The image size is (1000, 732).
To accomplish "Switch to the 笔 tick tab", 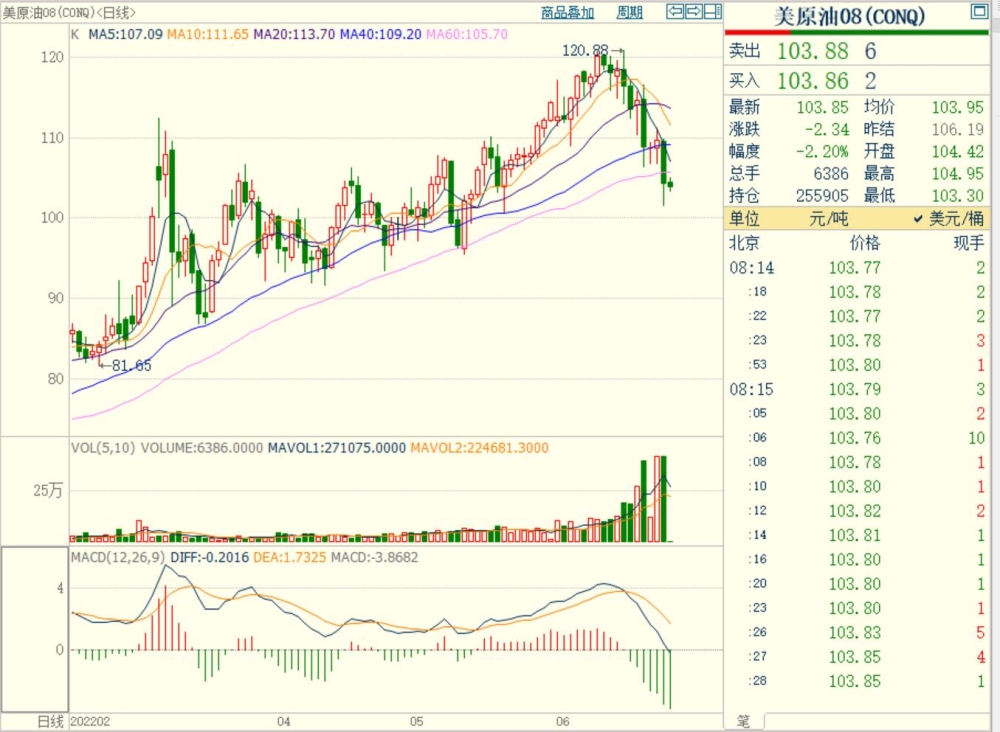I will click(x=743, y=721).
